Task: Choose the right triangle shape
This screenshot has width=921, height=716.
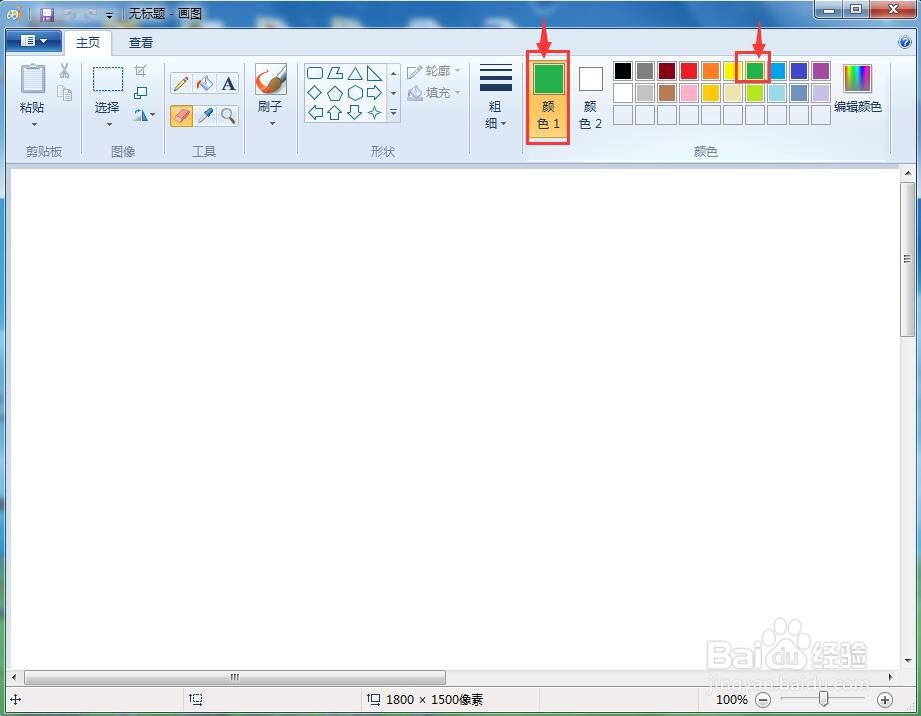Action: pos(374,73)
